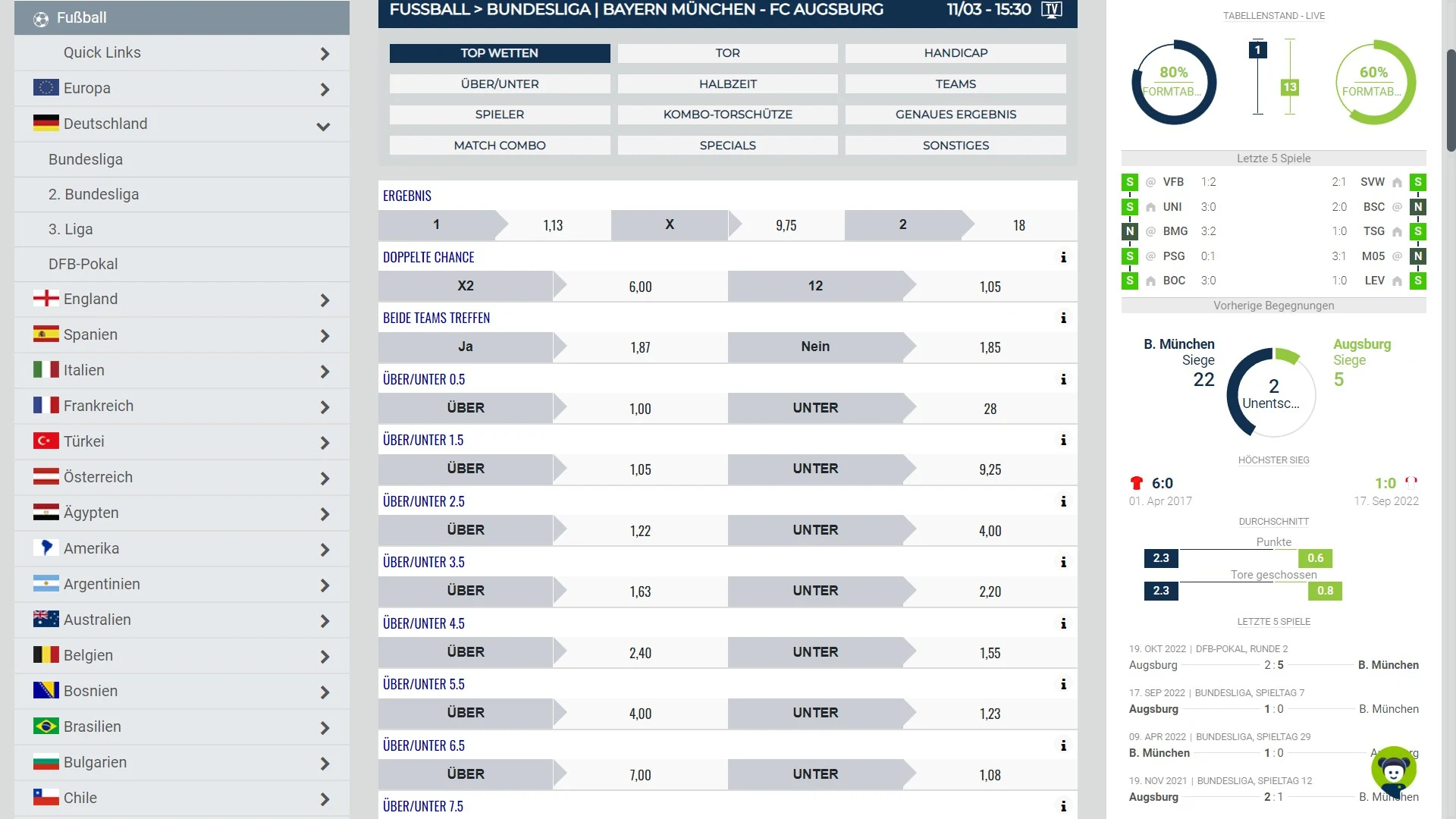This screenshot has height=819, width=1456.
Task: Expand the Österreich chevron
Action: (x=325, y=479)
